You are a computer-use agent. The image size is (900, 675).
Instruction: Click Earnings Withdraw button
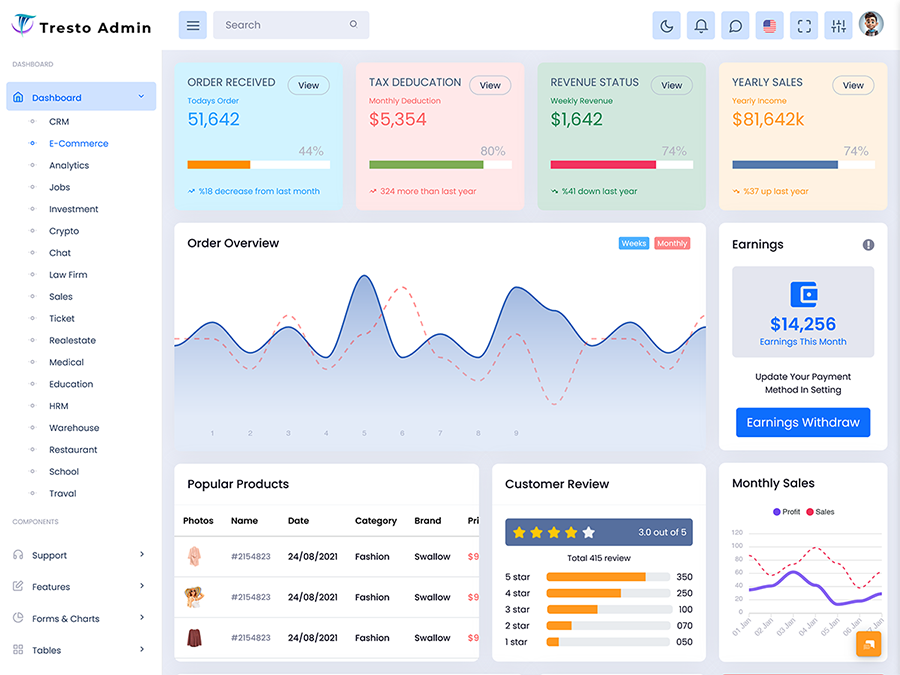point(803,422)
